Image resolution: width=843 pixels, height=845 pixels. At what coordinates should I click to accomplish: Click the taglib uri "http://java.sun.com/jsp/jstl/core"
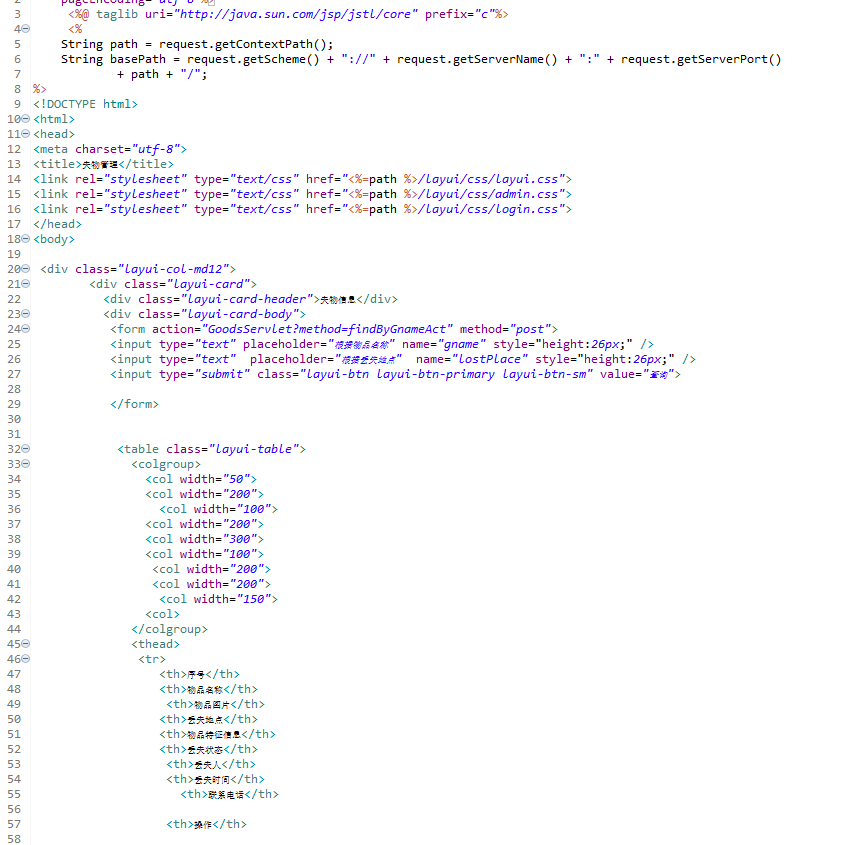pos(295,14)
